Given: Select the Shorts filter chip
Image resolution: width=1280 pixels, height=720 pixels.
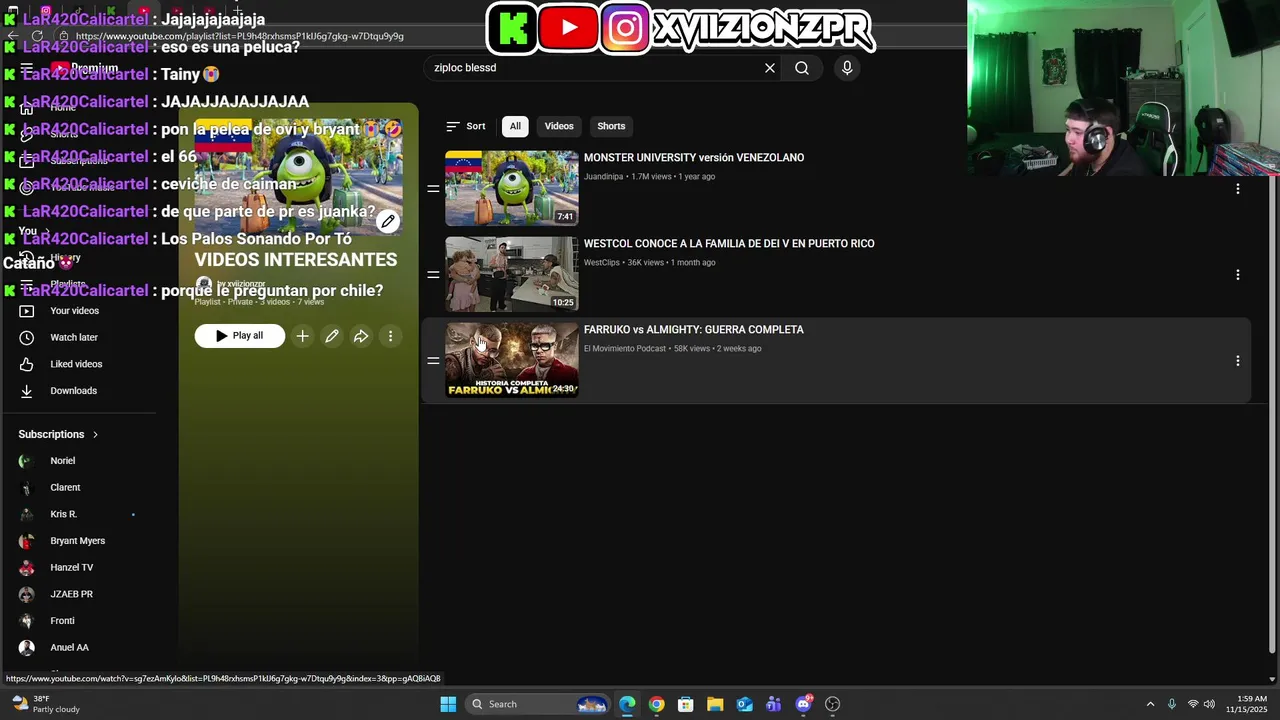Looking at the screenshot, I should [611, 126].
